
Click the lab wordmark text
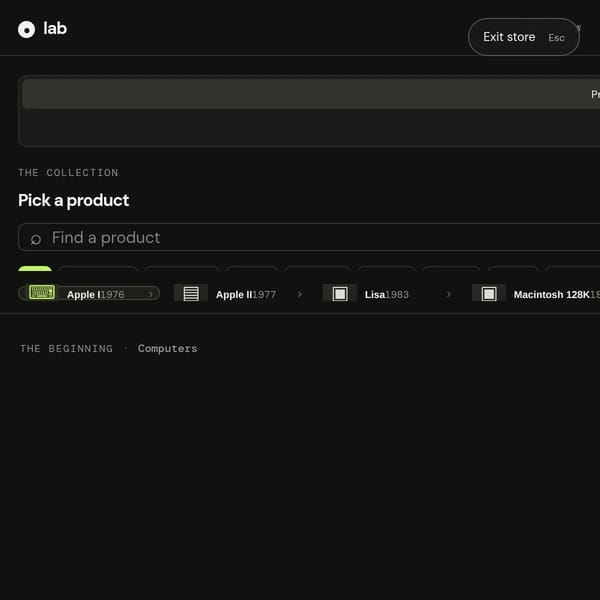tap(55, 28)
